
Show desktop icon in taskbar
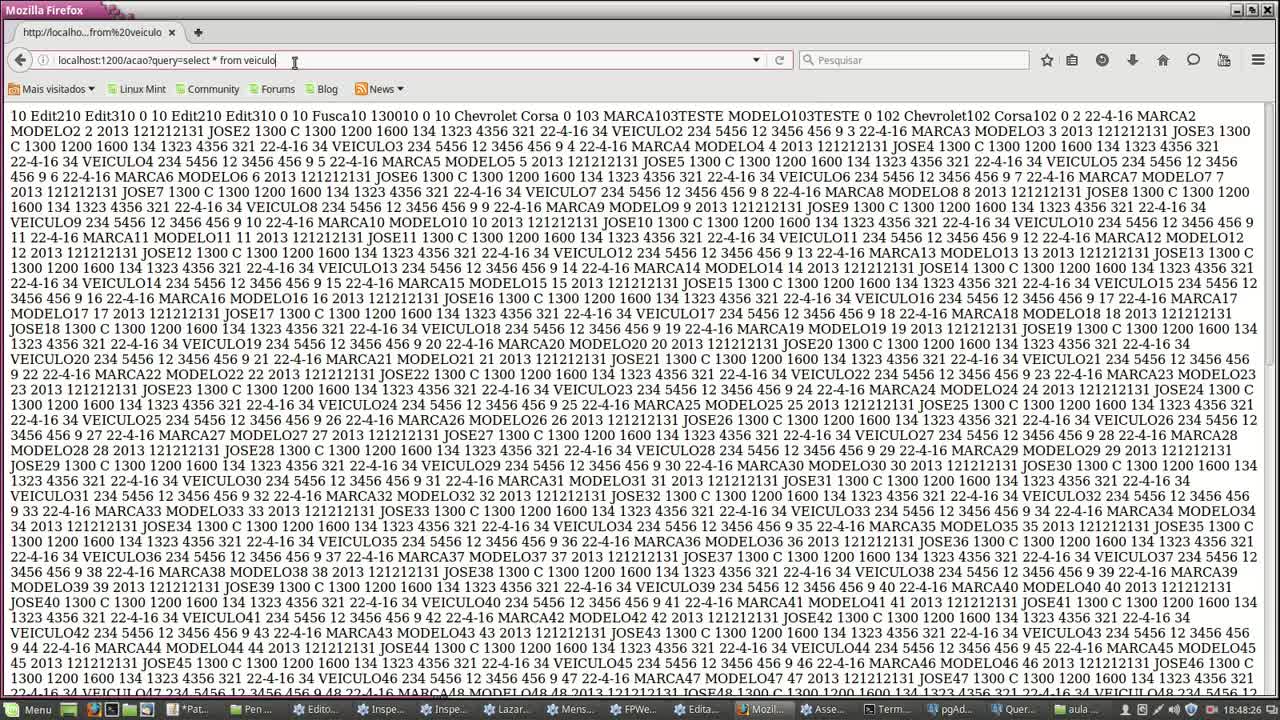point(69,710)
